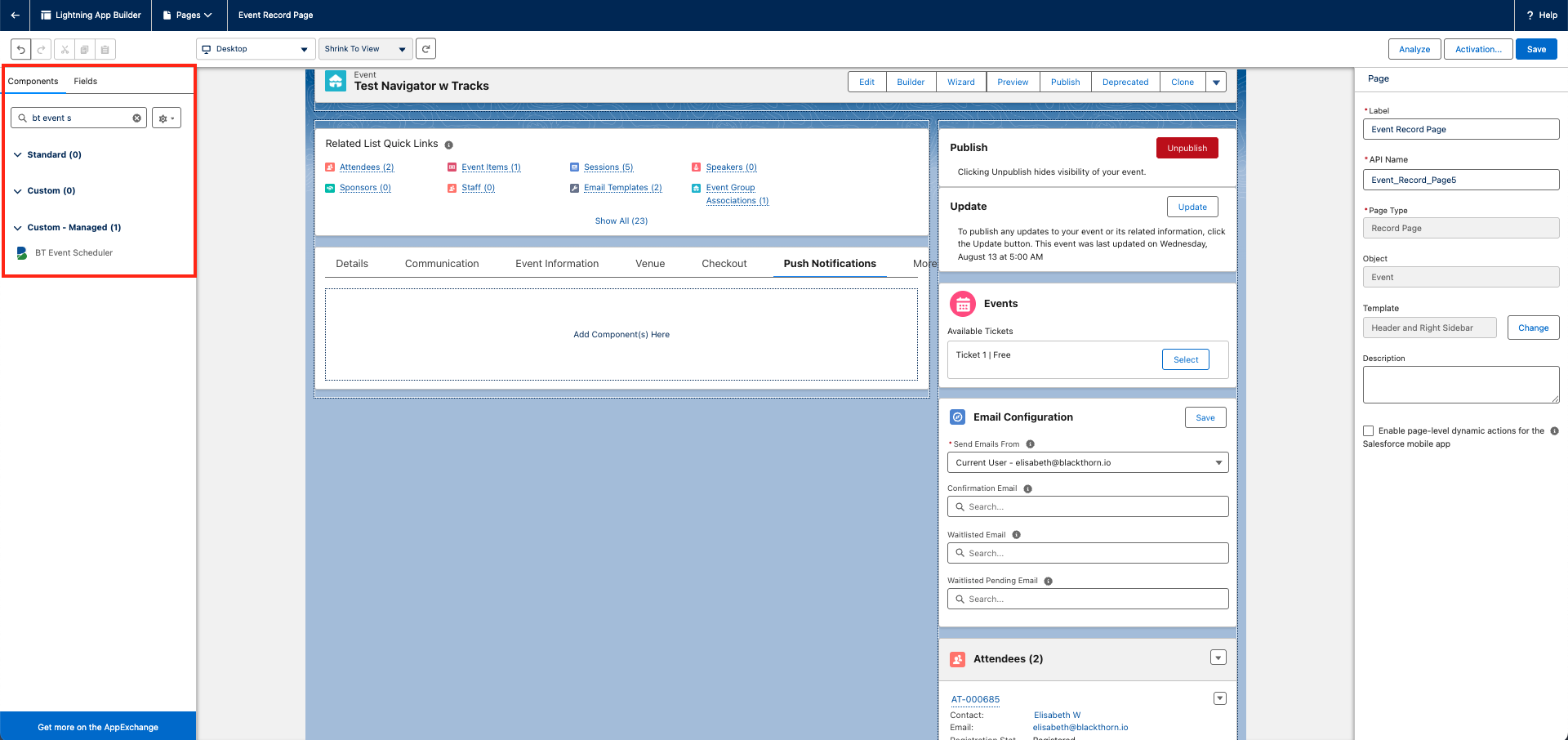Collapse the Custom (0) section
The width and height of the screenshot is (1568, 740).
[17, 191]
